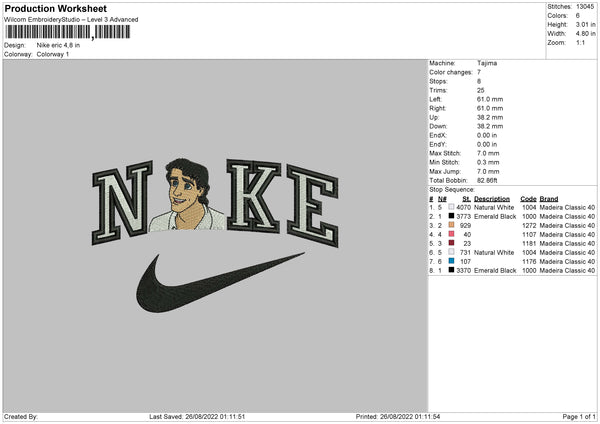The width and height of the screenshot is (600, 424).
Task: Click the blue swatch with code 1176
Action: 451,261
